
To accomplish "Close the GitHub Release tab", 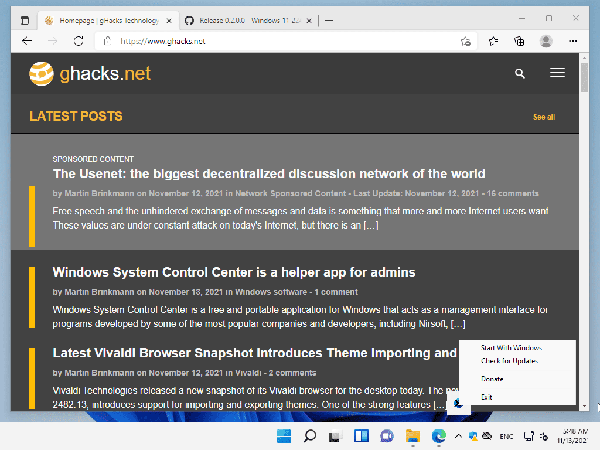I will point(309,21).
